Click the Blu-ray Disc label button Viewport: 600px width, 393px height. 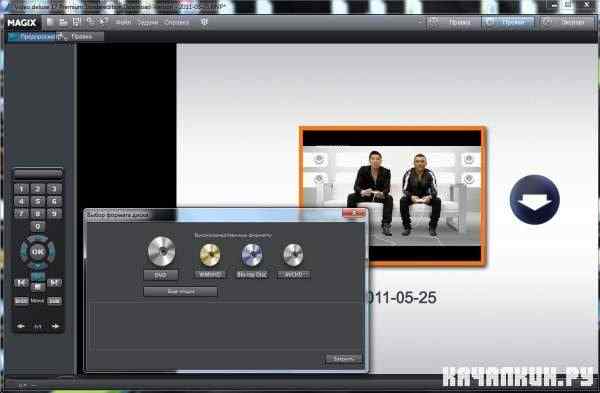pyautogui.click(x=252, y=275)
